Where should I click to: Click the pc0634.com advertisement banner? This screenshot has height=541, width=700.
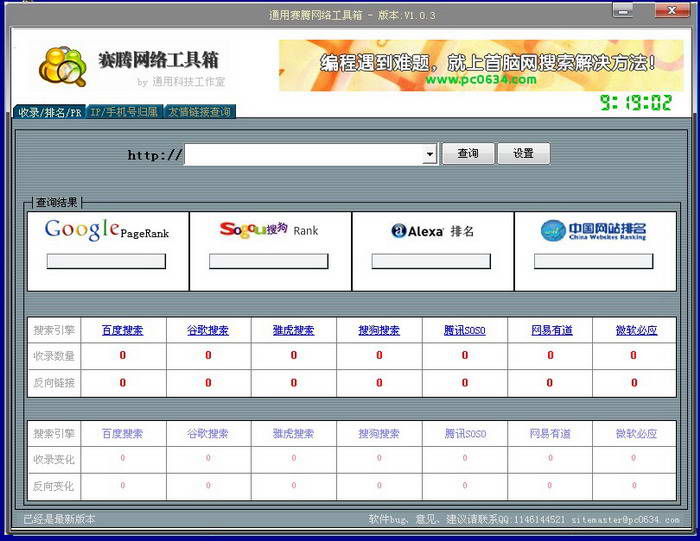[481, 66]
